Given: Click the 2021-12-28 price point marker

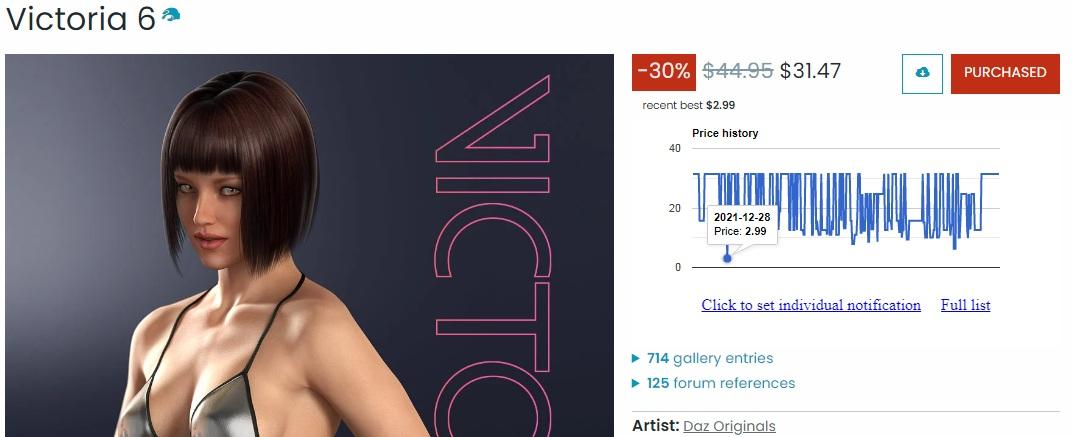Looking at the screenshot, I should click(727, 259).
